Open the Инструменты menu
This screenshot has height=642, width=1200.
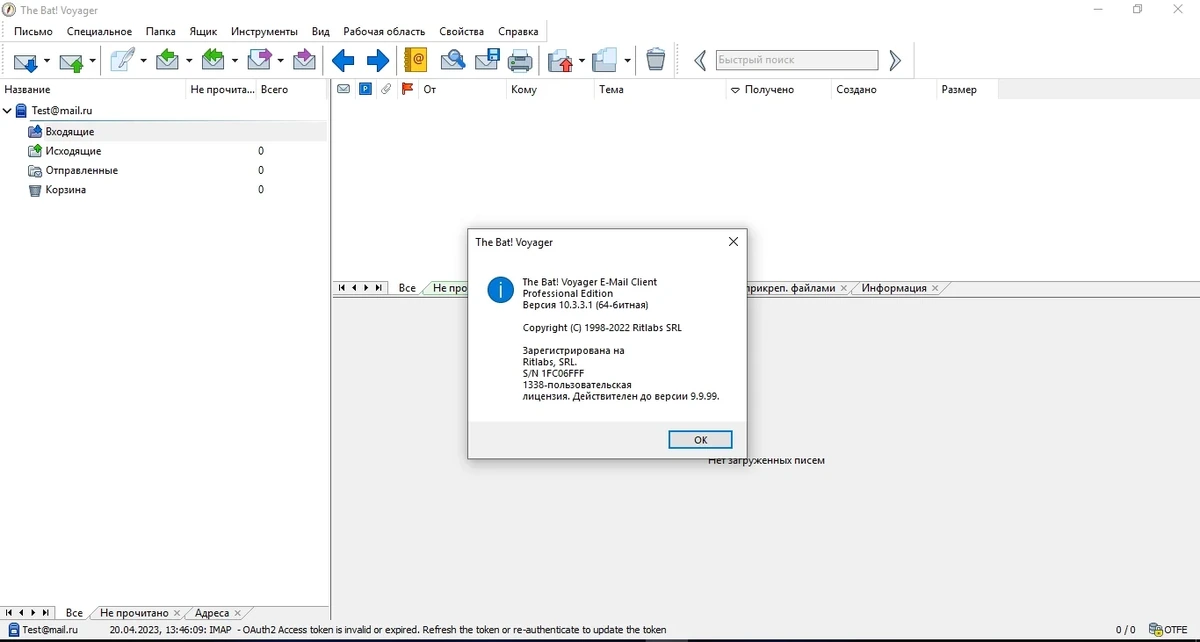tap(264, 32)
